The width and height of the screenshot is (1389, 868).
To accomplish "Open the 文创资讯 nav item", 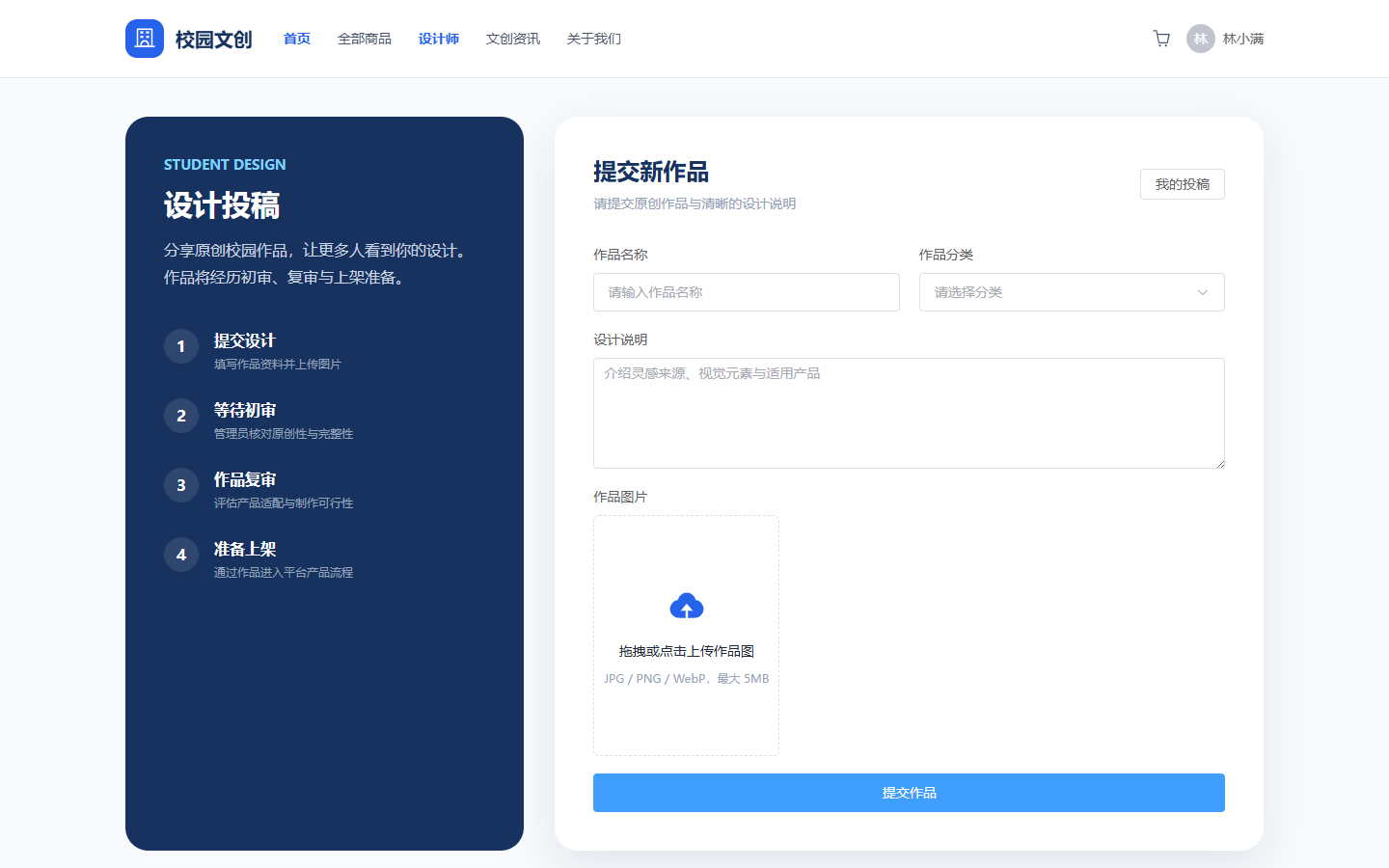I will point(513,39).
